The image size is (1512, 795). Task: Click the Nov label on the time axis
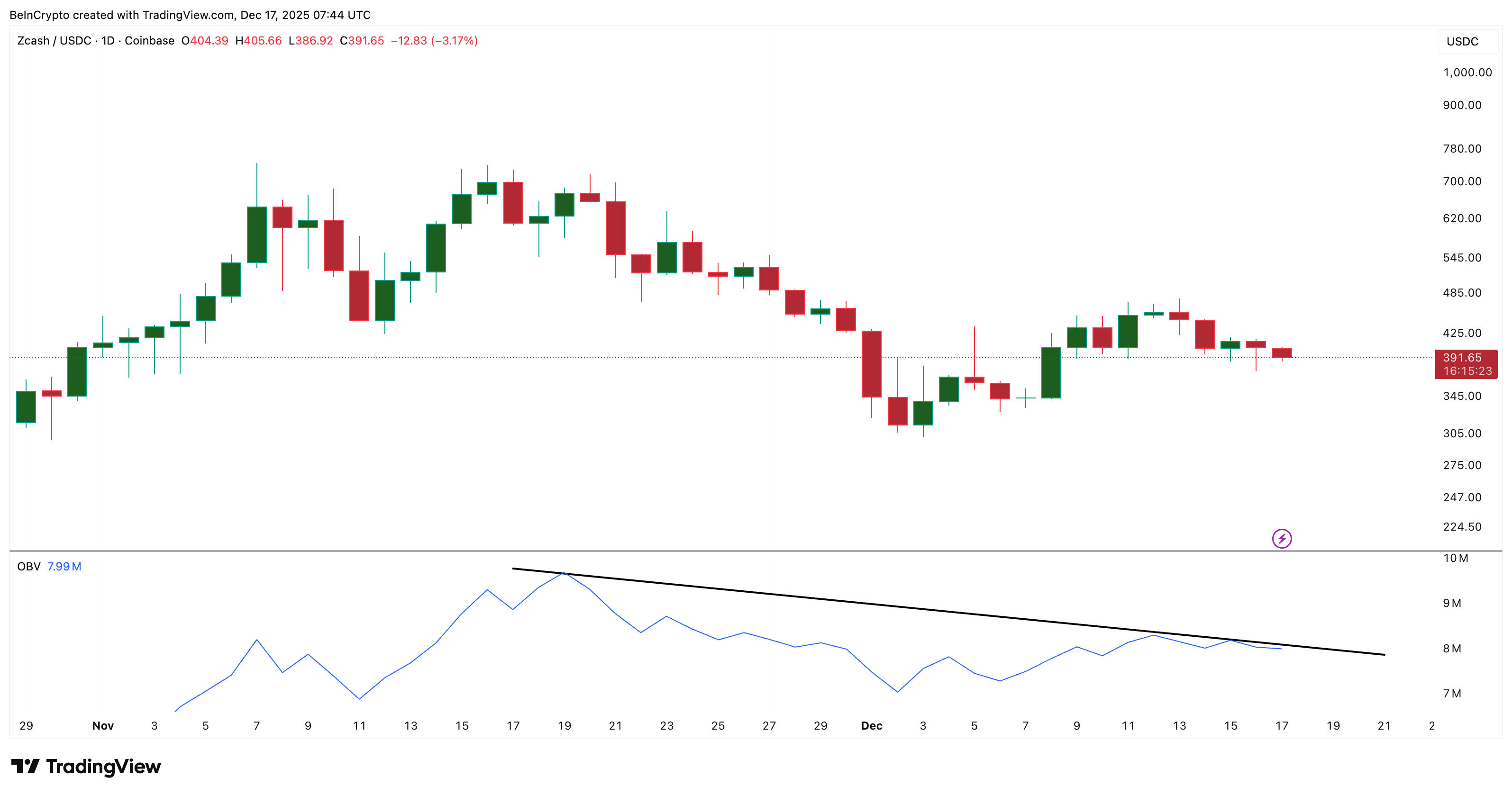[x=103, y=725]
